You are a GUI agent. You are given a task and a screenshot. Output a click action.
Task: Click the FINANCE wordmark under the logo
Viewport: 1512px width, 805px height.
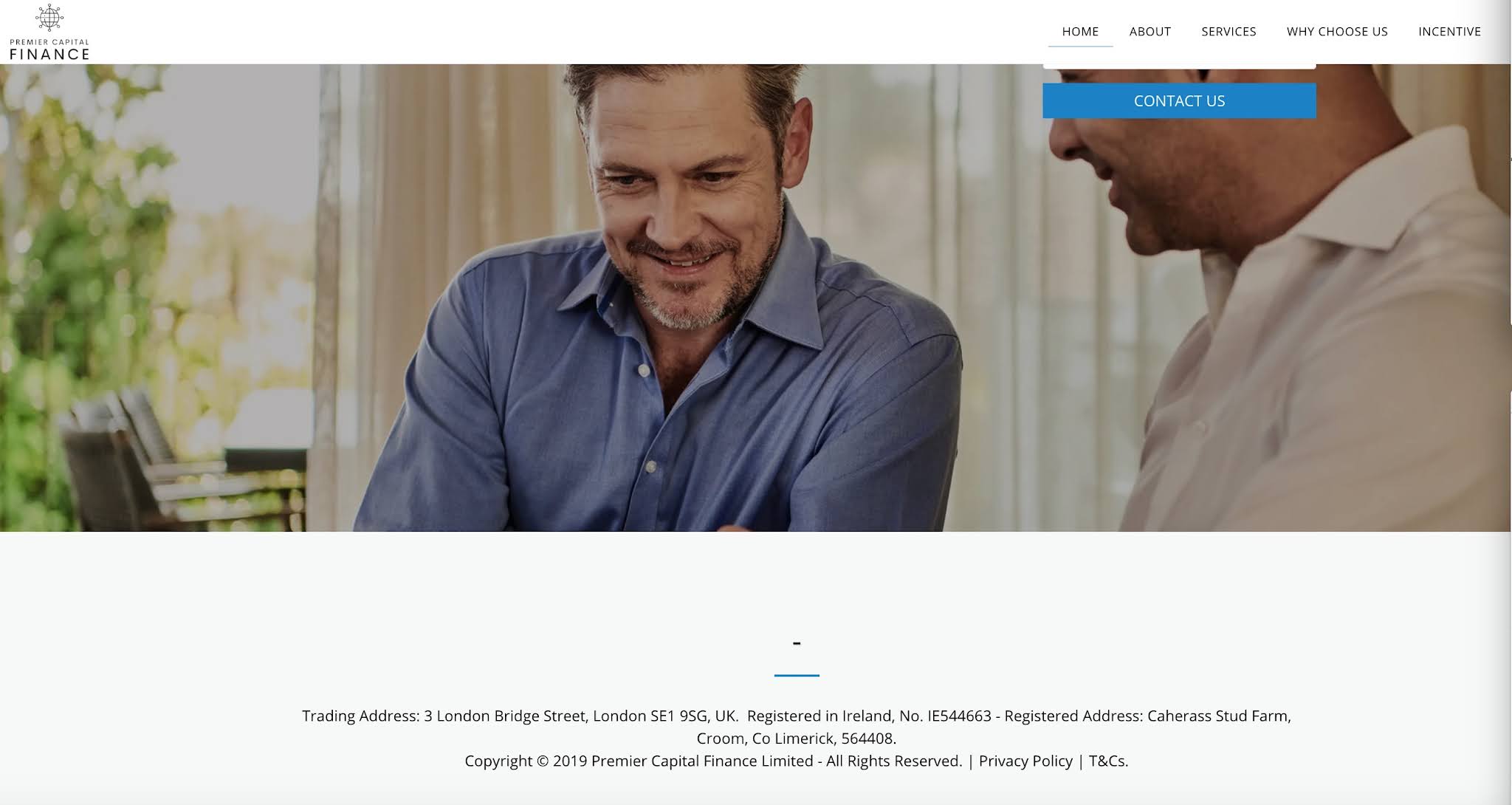(x=49, y=54)
